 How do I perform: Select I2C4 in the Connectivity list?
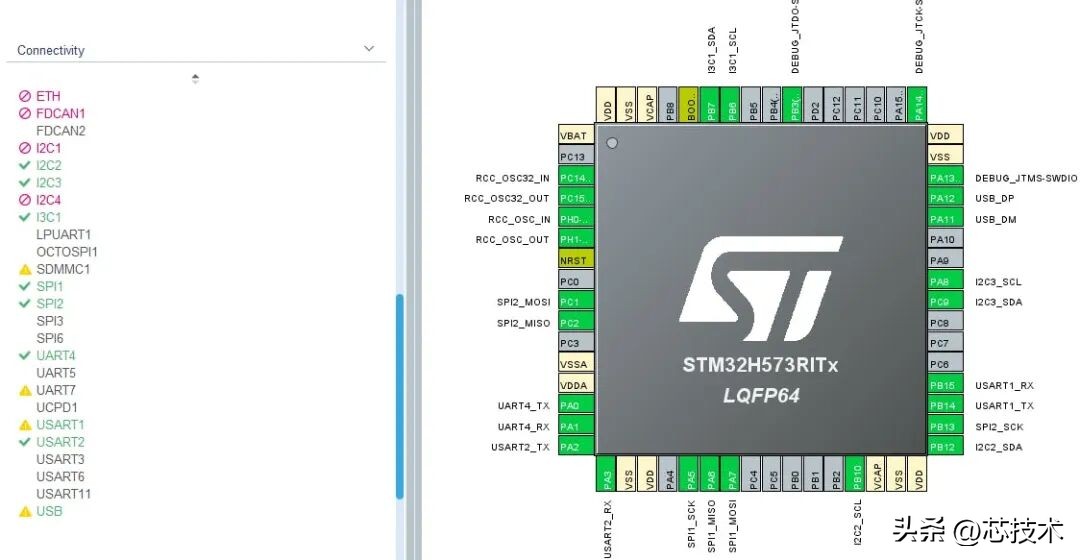48,199
